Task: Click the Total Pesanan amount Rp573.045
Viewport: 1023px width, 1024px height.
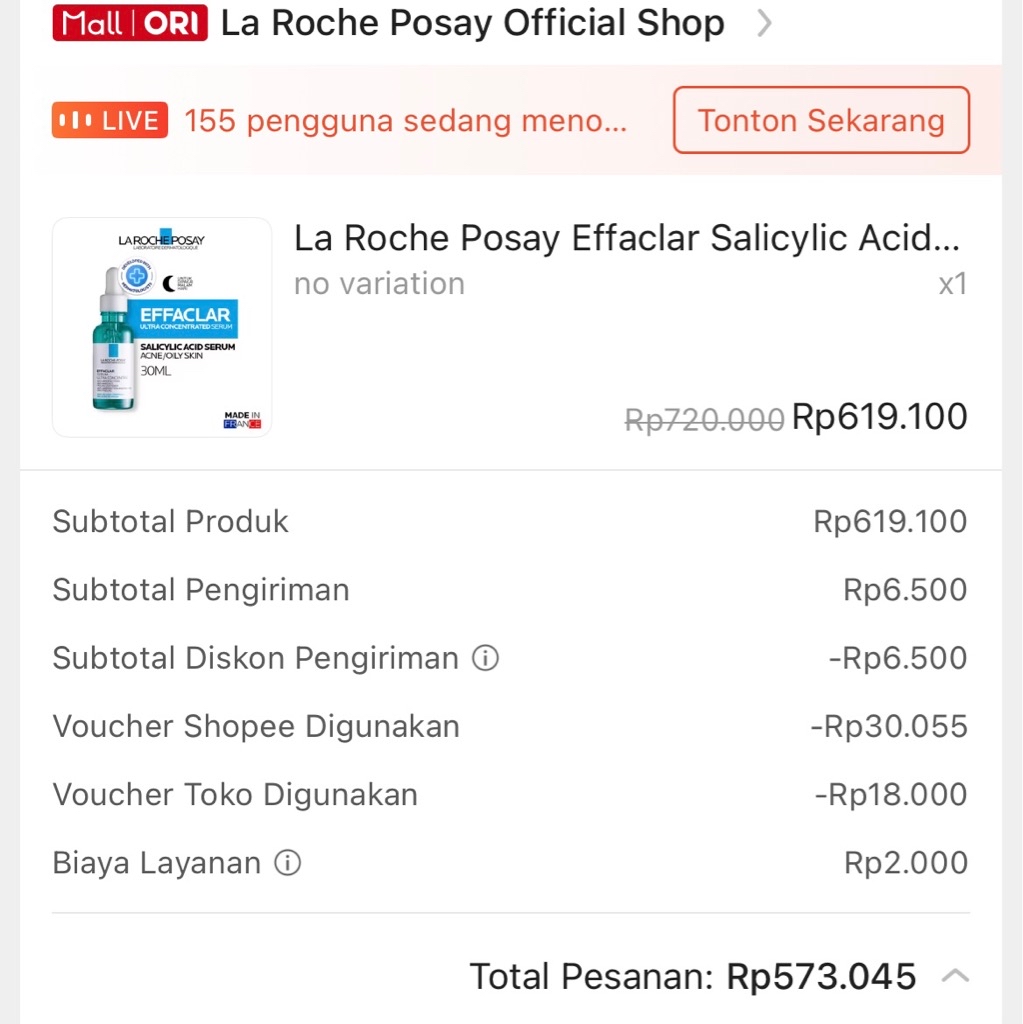Action: pyautogui.click(x=821, y=976)
